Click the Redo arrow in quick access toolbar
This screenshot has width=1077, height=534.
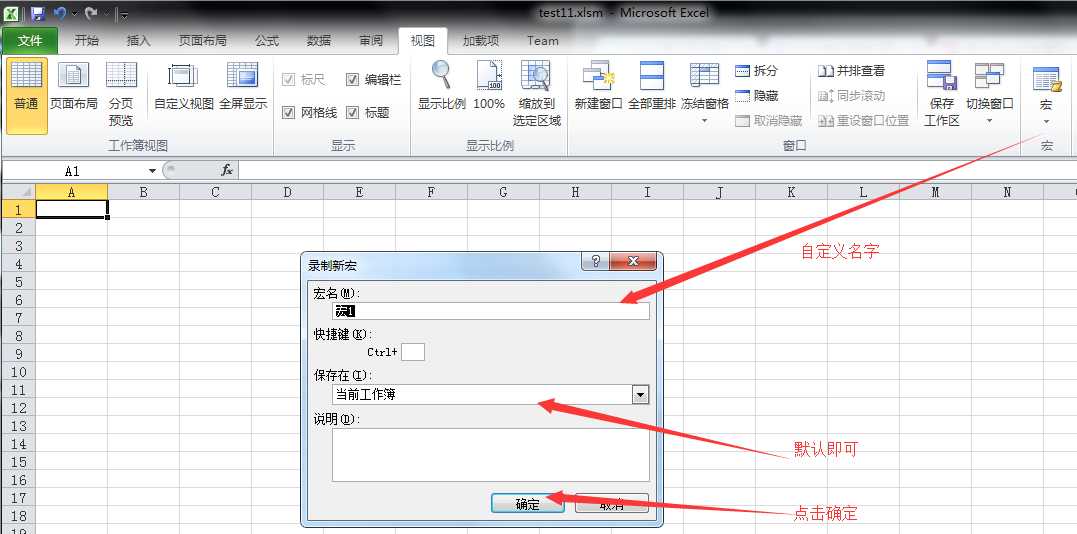(91, 13)
